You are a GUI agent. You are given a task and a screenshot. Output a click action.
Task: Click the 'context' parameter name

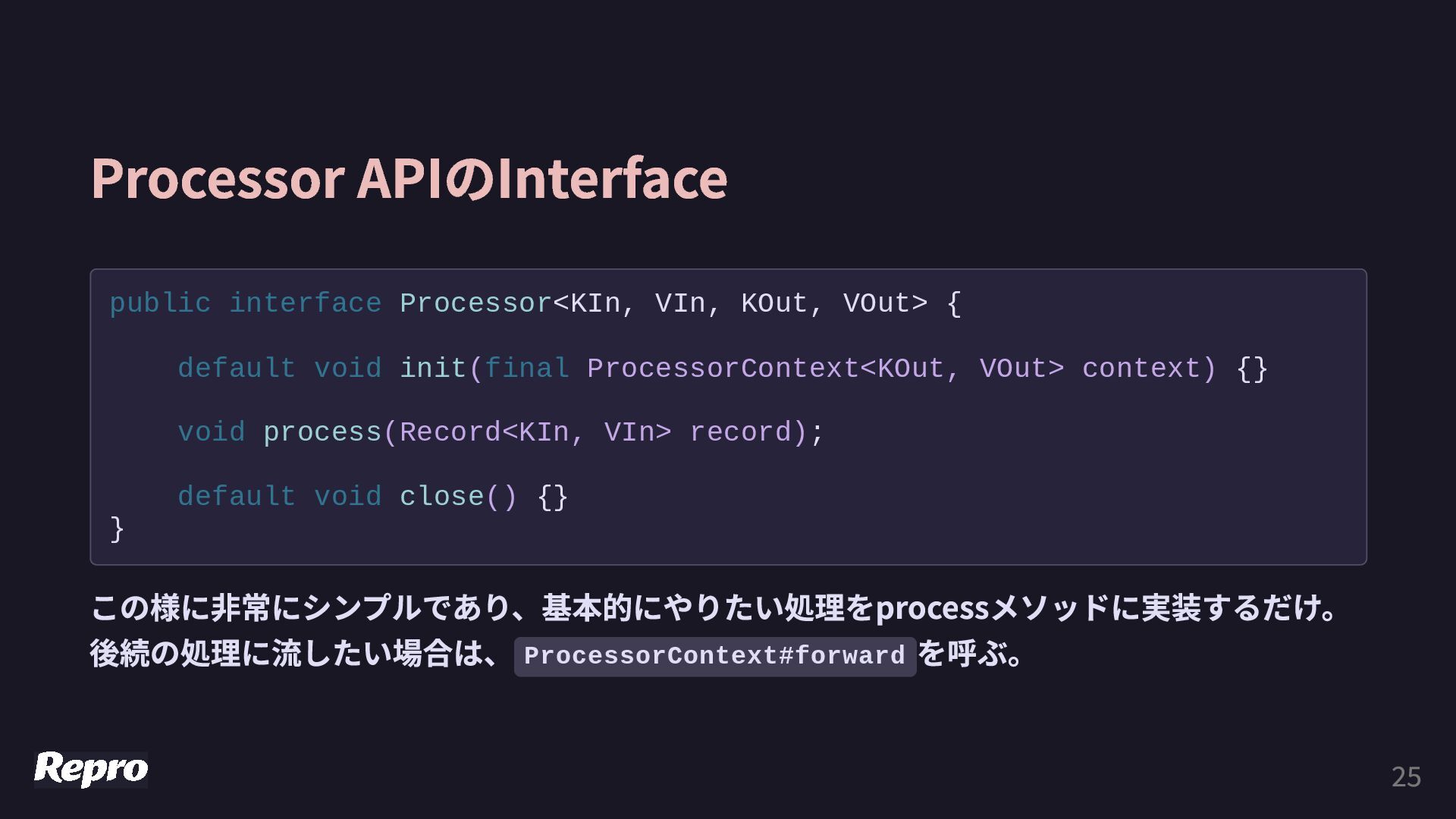pos(1141,369)
